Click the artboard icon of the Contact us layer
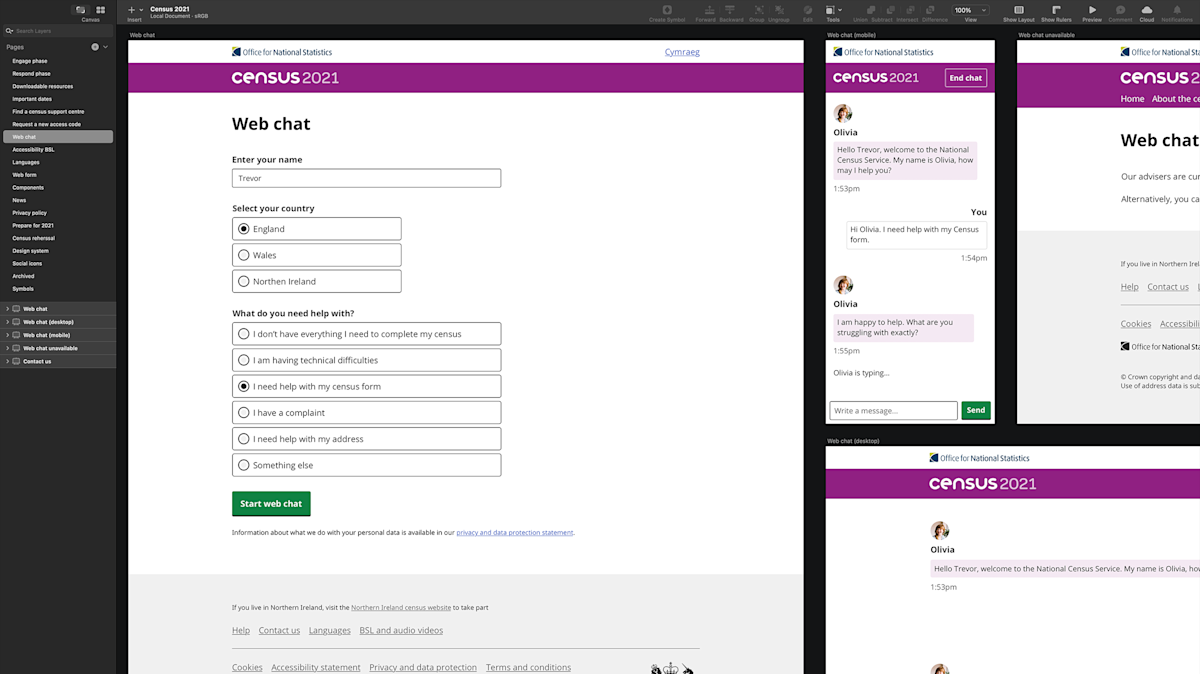 point(16,361)
